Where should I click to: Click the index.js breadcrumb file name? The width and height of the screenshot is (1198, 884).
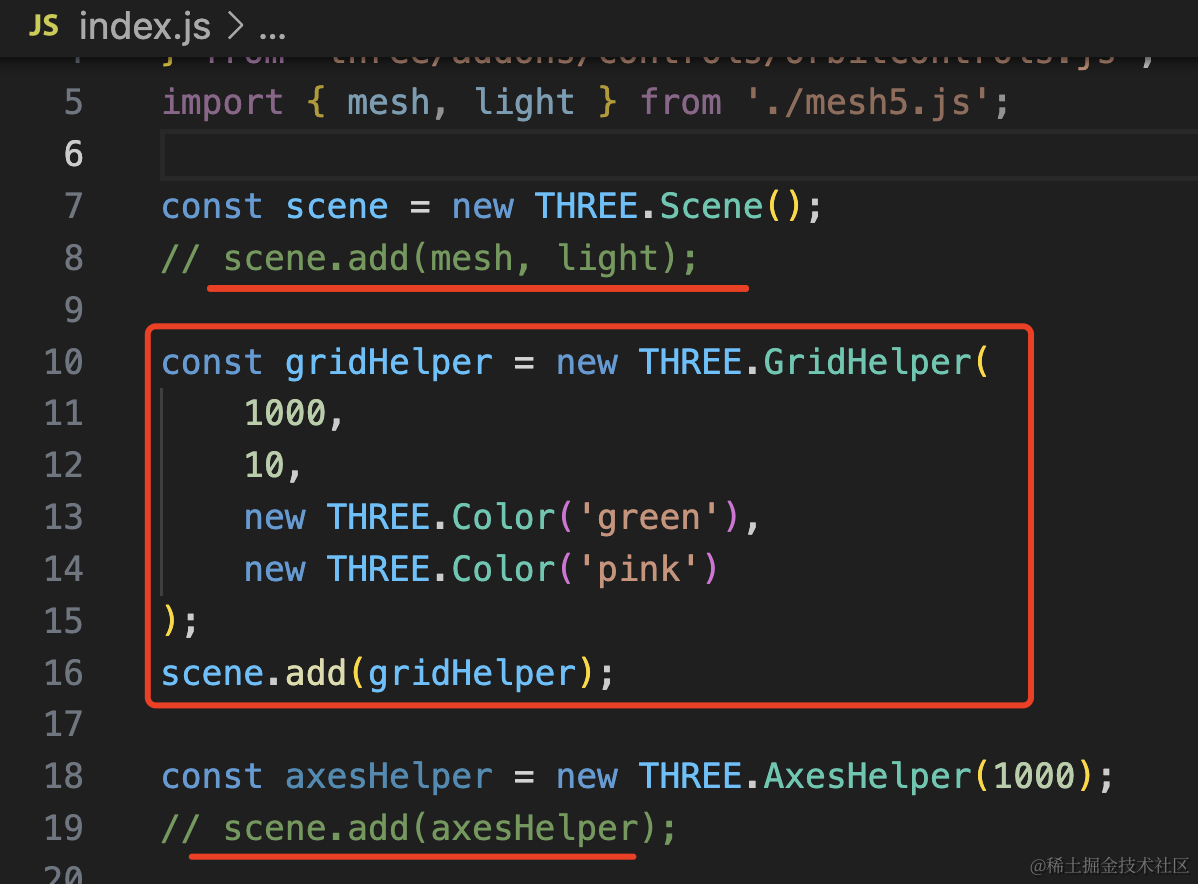pos(144,28)
